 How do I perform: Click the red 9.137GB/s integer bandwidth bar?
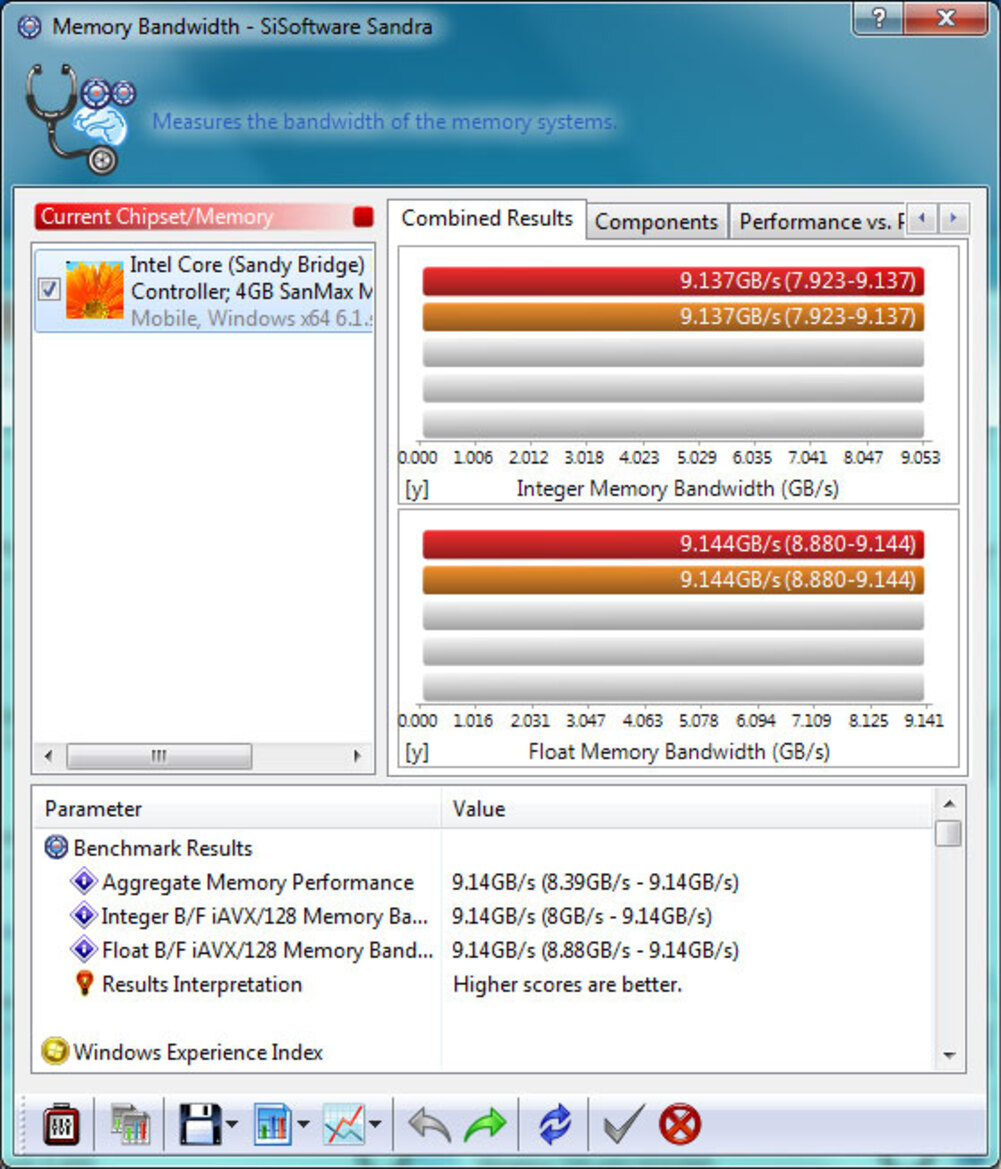point(673,281)
